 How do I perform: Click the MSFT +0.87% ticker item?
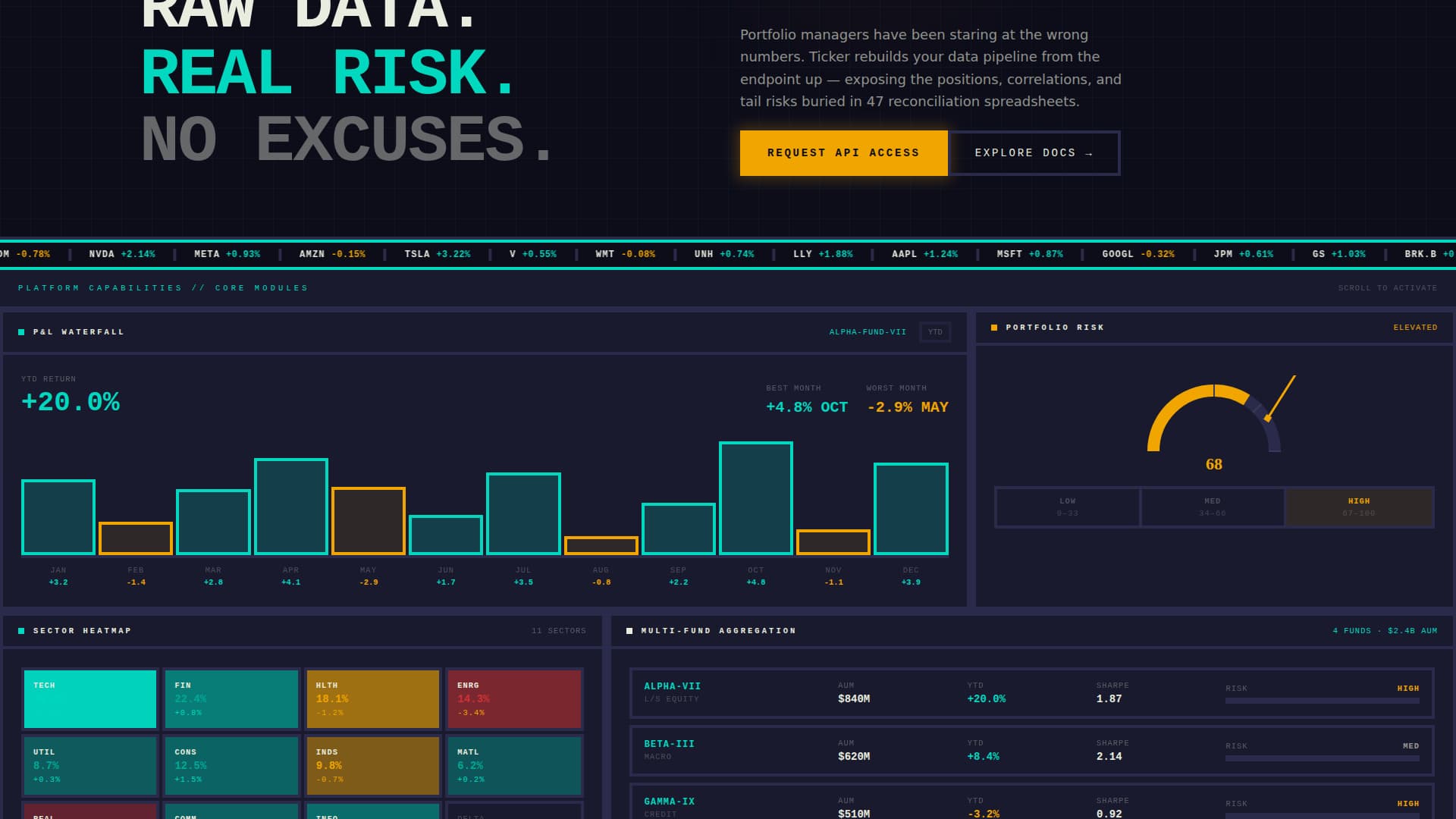tap(1030, 254)
